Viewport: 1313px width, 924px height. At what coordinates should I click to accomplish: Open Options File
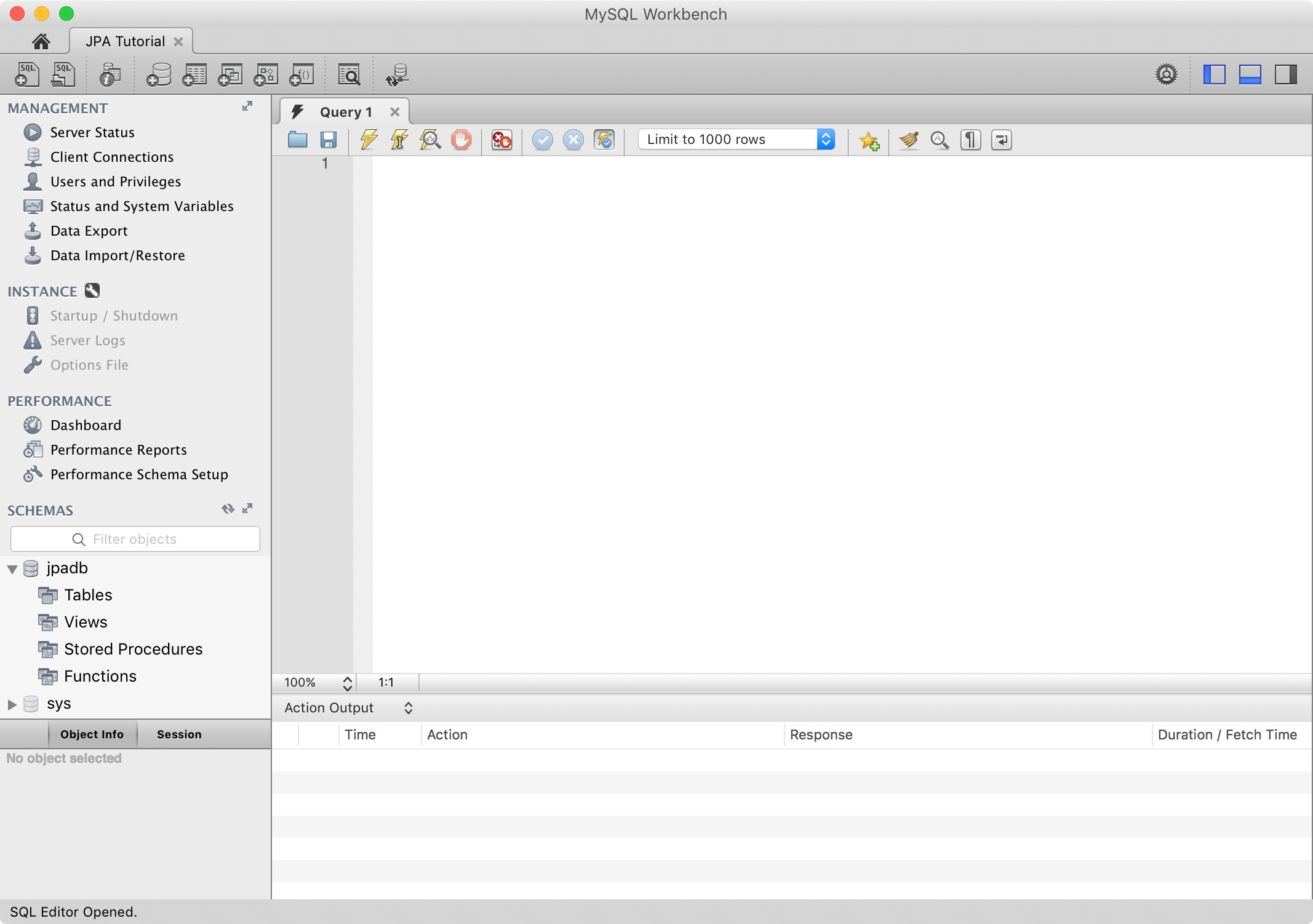click(89, 365)
